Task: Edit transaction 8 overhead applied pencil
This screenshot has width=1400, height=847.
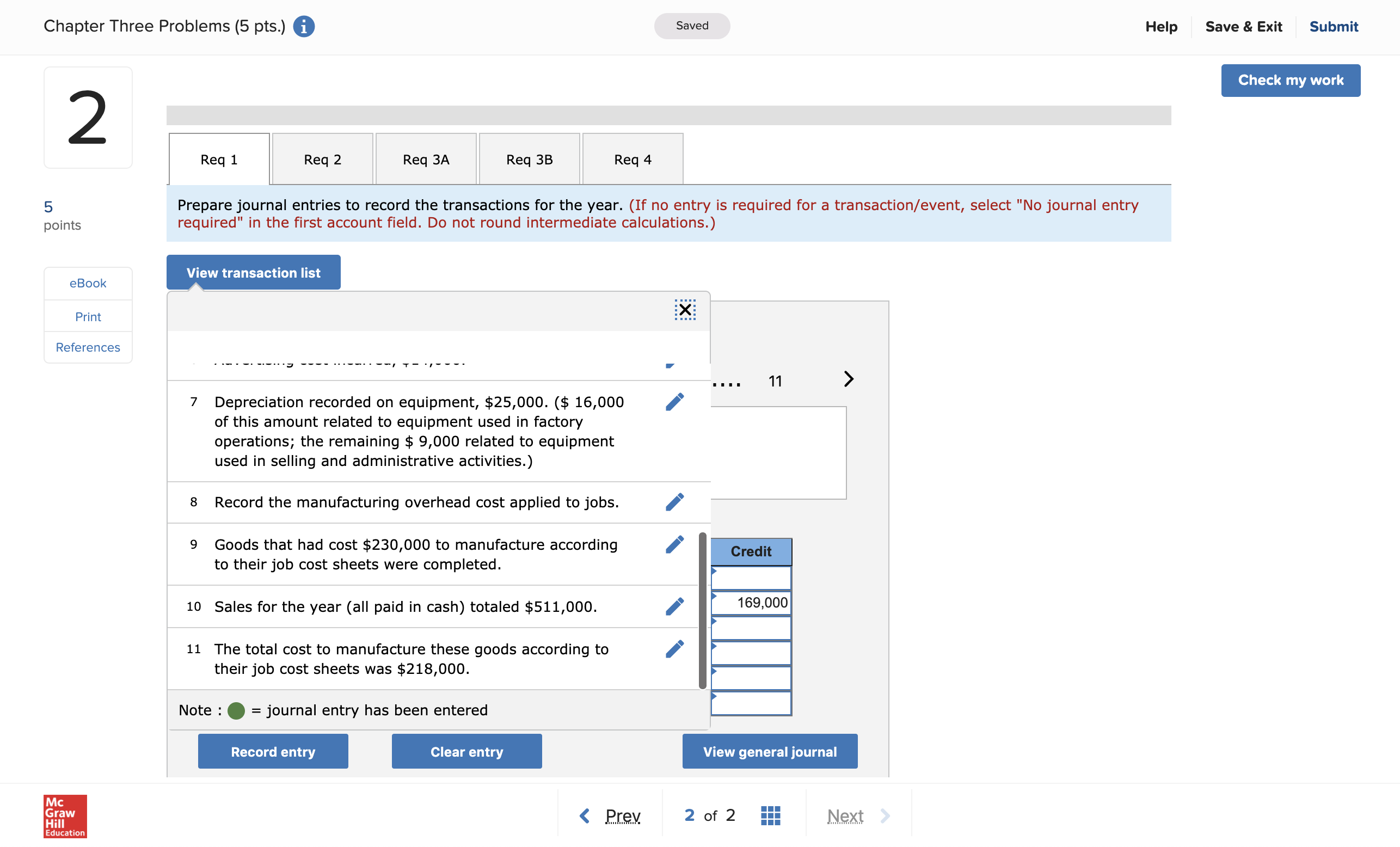Action: pos(674,501)
